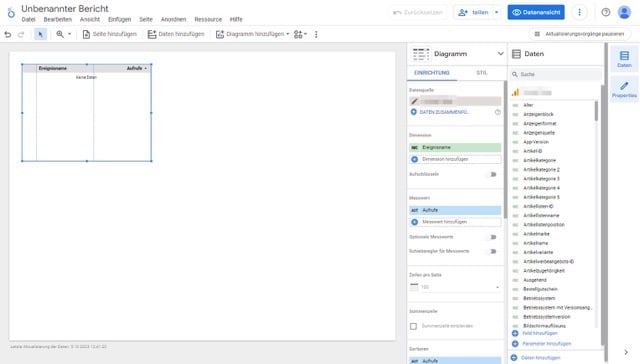This screenshot has height=364, width=640.
Task: Open the toolbar overflow three-dot menu
Action: 316,35
